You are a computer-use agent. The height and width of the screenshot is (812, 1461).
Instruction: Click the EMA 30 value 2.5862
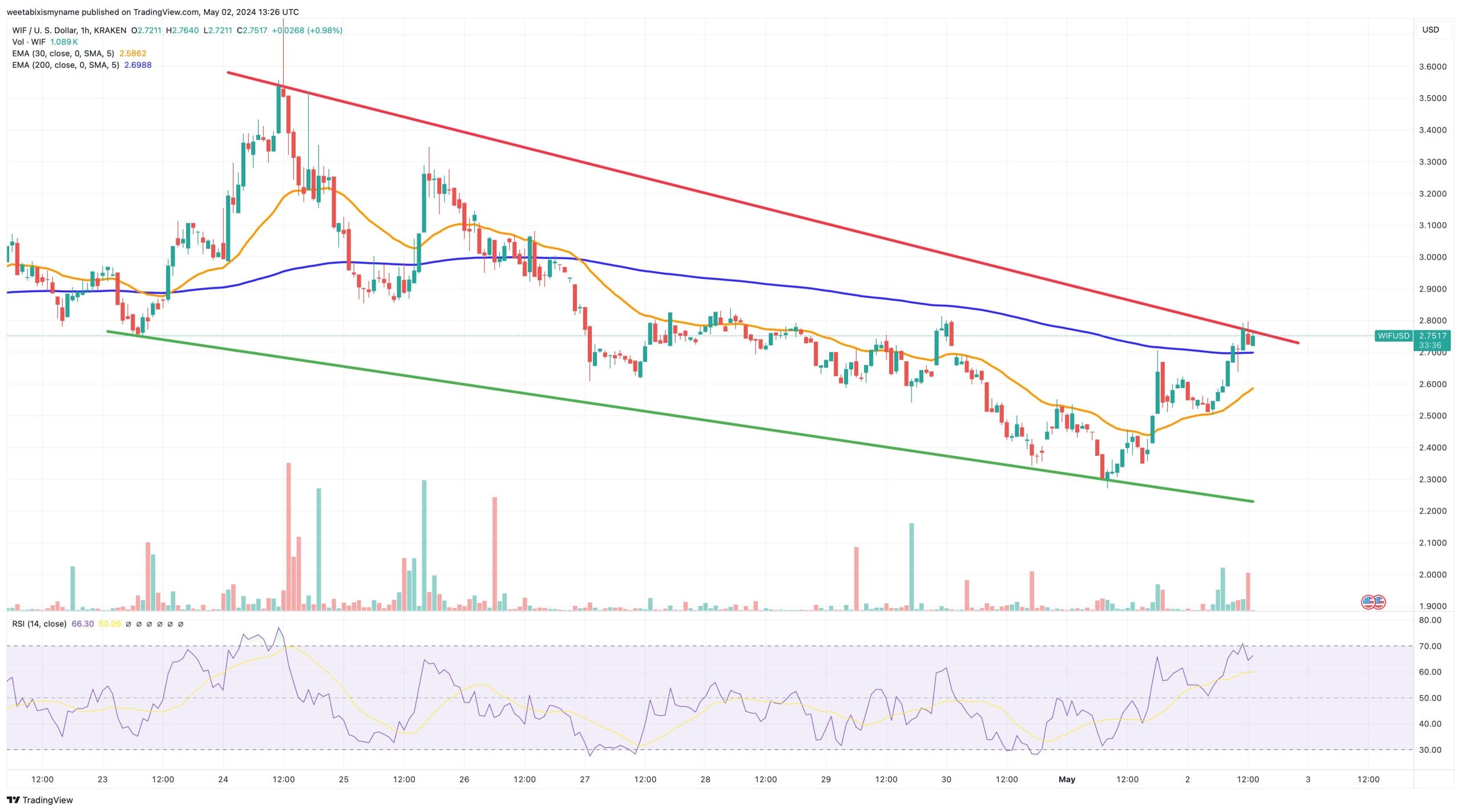point(132,53)
